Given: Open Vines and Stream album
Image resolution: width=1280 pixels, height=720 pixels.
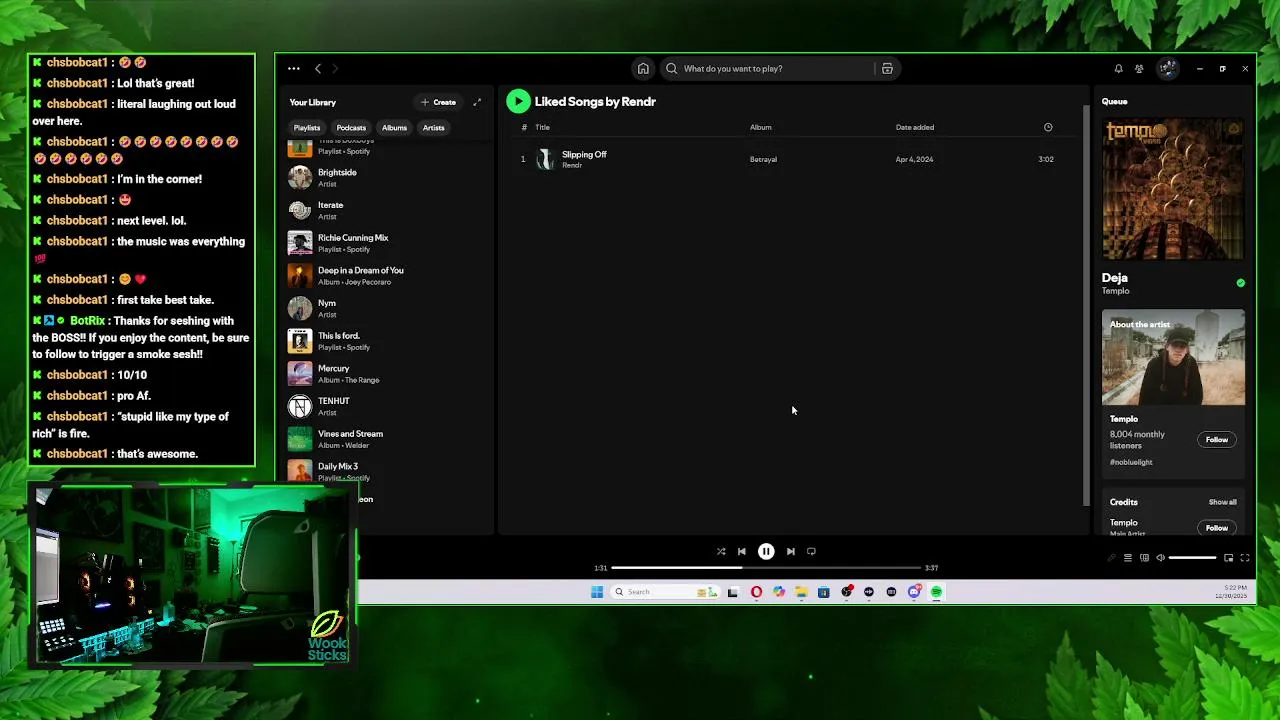Looking at the screenshot, I should tap(387, 439).
